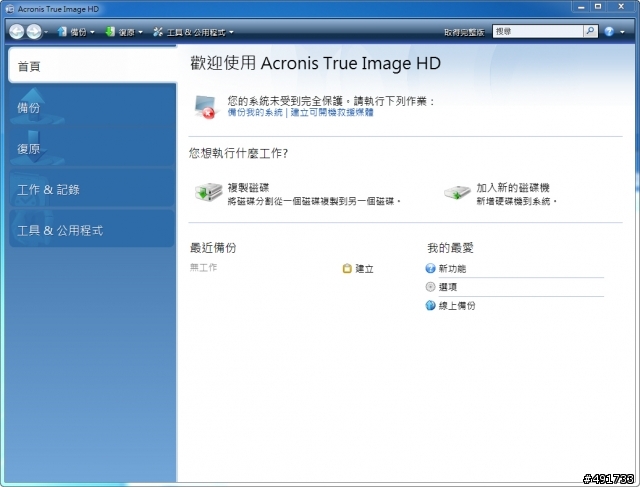640x487 pixels.
Task: Click the 複製磁碟 disk icon
Action: (208, 191)
